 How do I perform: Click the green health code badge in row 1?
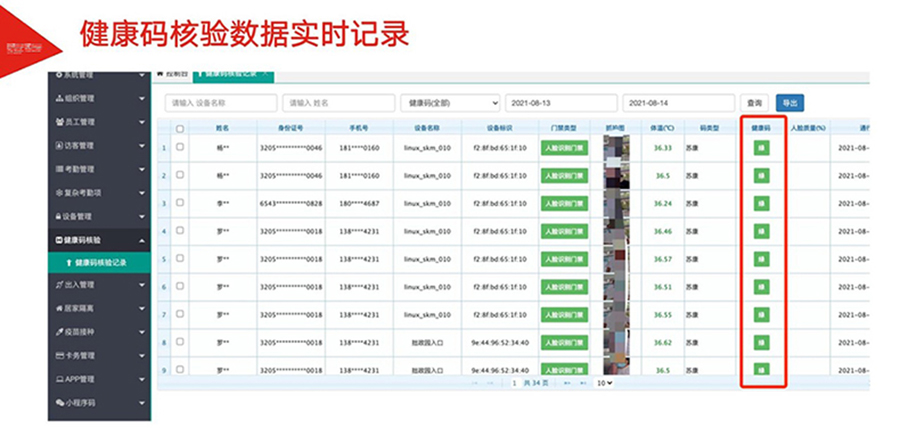pyautogui.click(x=762, y=148)
